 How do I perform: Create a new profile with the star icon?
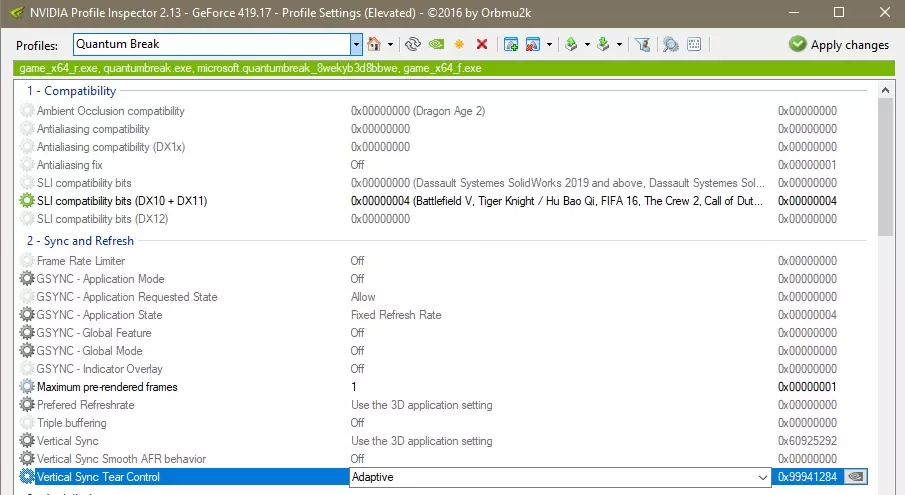459,44
